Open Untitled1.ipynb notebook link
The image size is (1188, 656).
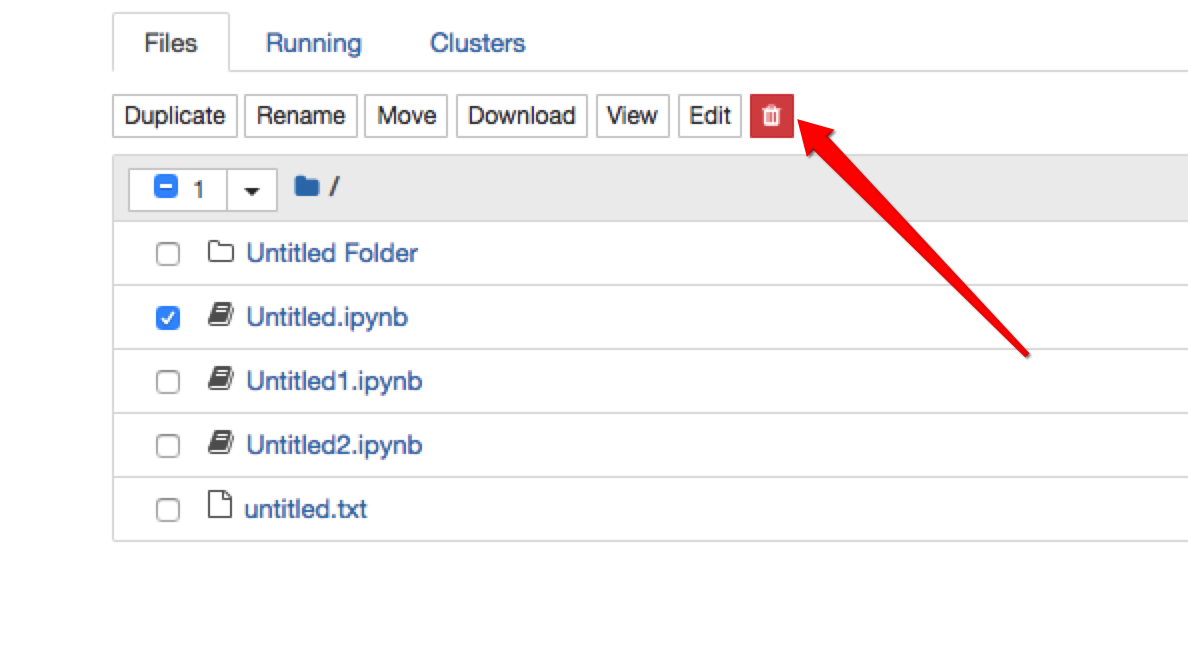pos(333,381)
